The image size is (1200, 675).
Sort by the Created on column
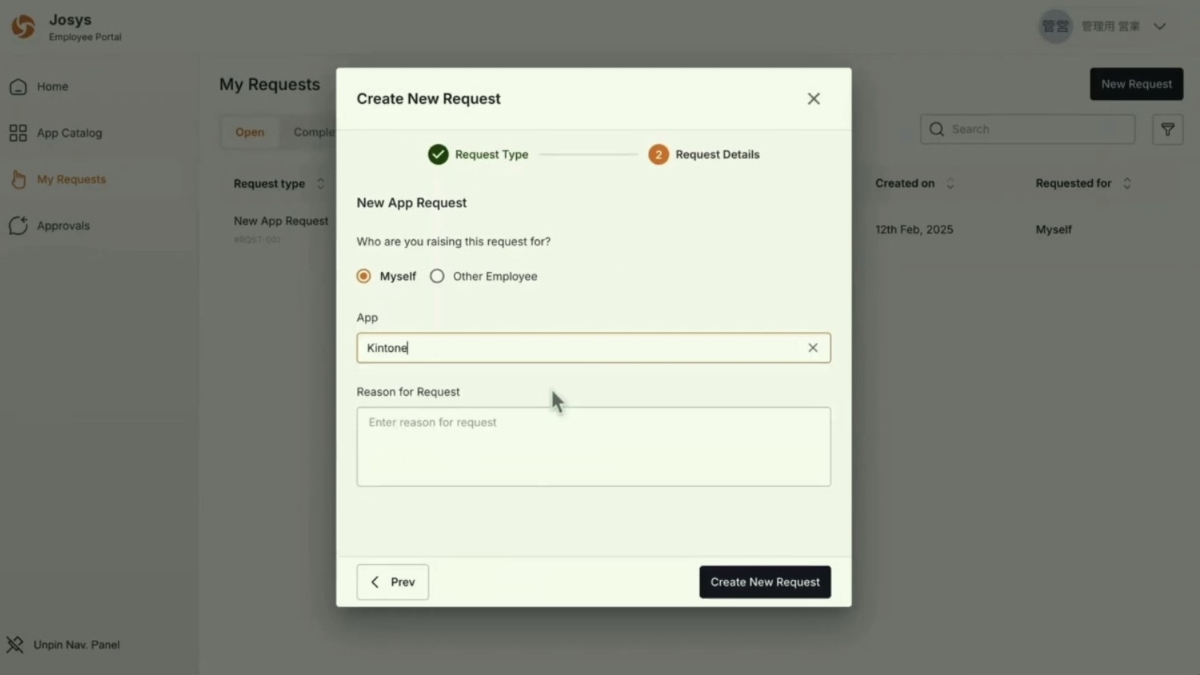tap(950, 184)
